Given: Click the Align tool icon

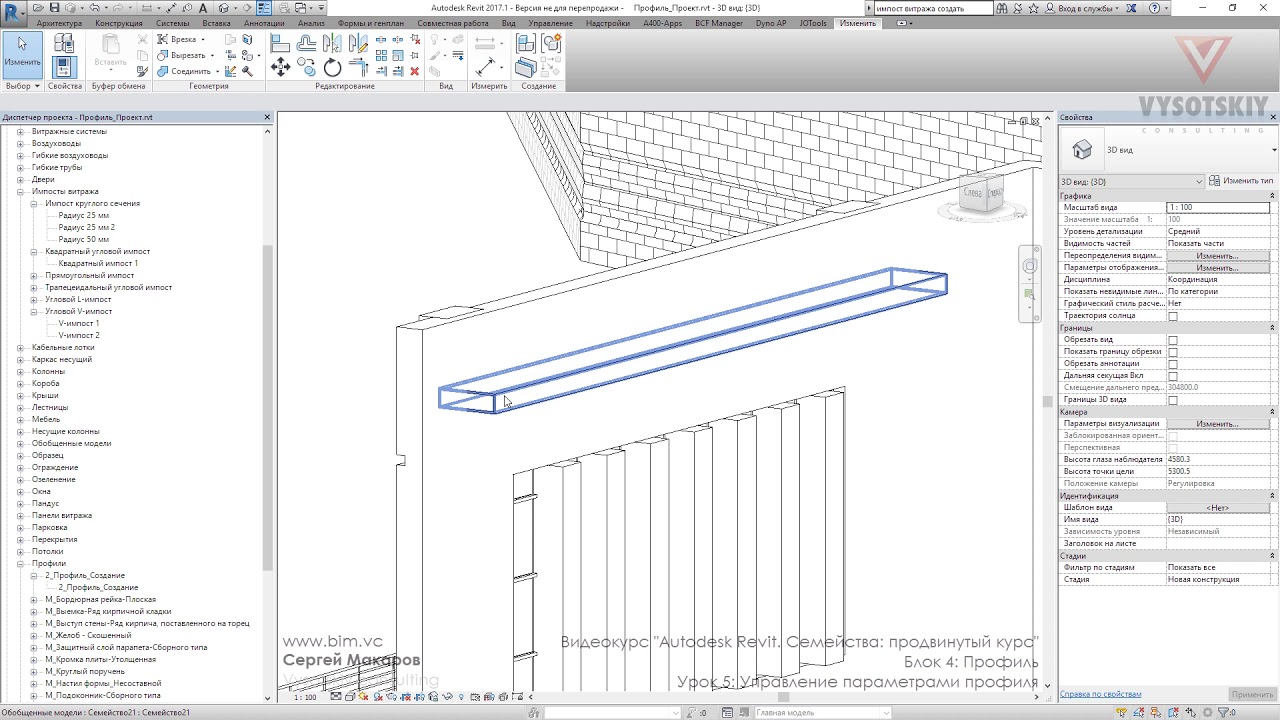Looking at the screenshot, I should point(280,43).
